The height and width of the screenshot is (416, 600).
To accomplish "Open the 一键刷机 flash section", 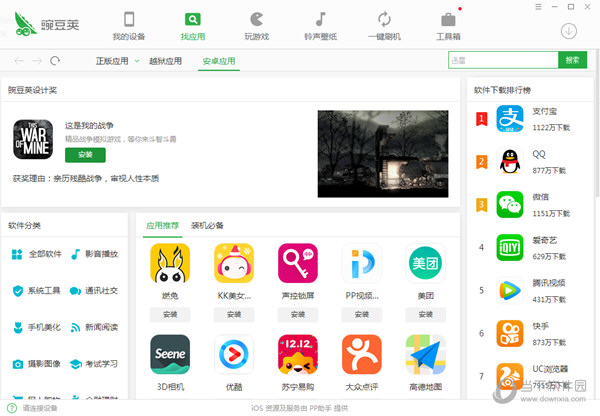I will pos(384,26).
